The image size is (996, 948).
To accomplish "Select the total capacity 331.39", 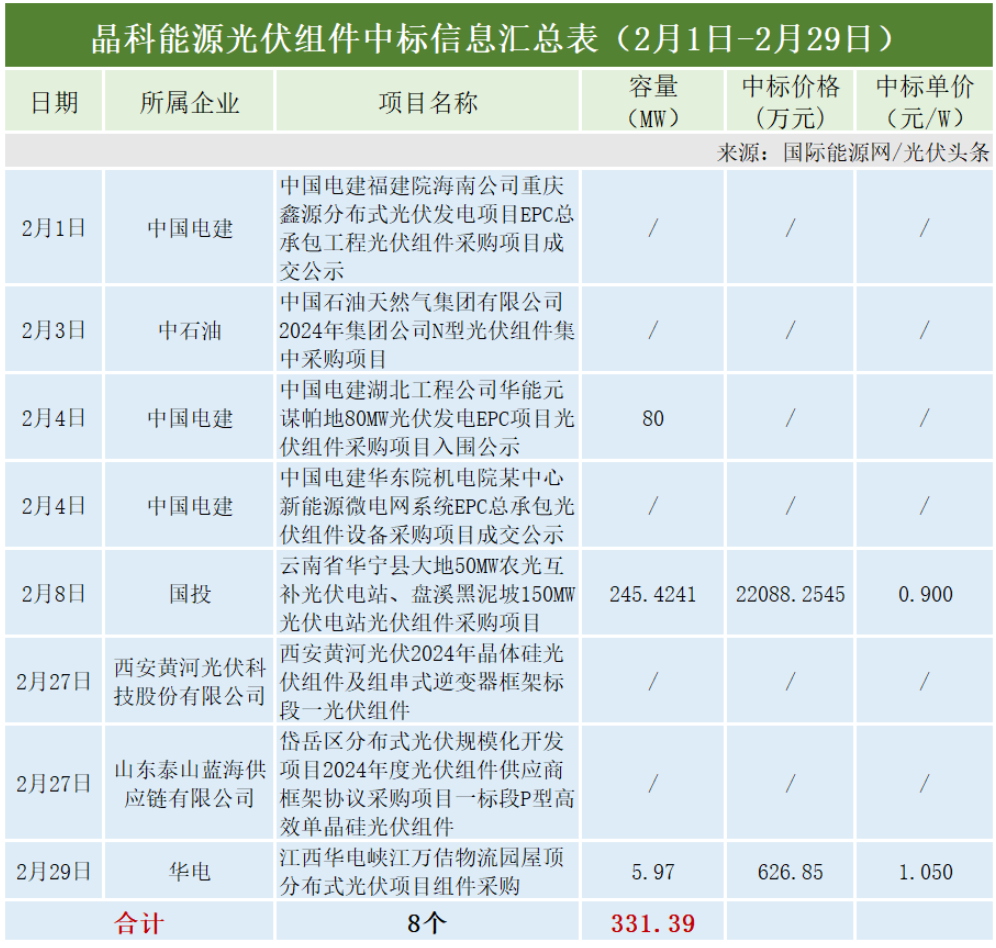I will (x=653, y=923).
